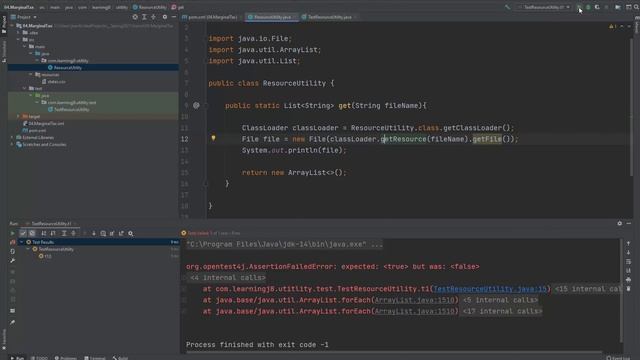Switch to the TestResourceUtility.java editor tab

(x=329, y=17)
